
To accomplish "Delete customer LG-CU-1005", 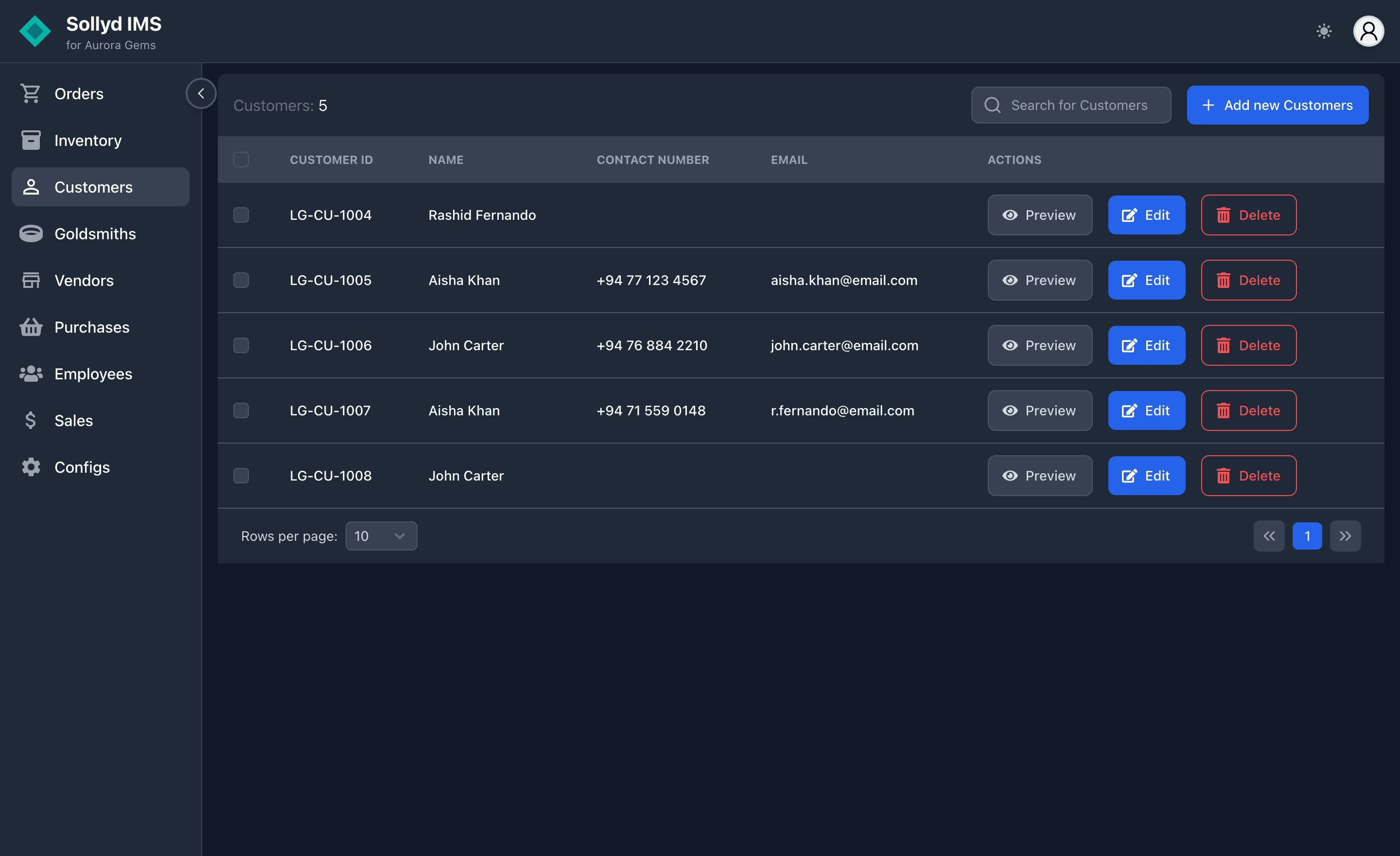I will pyautogui.click(x=1248, y=280).
